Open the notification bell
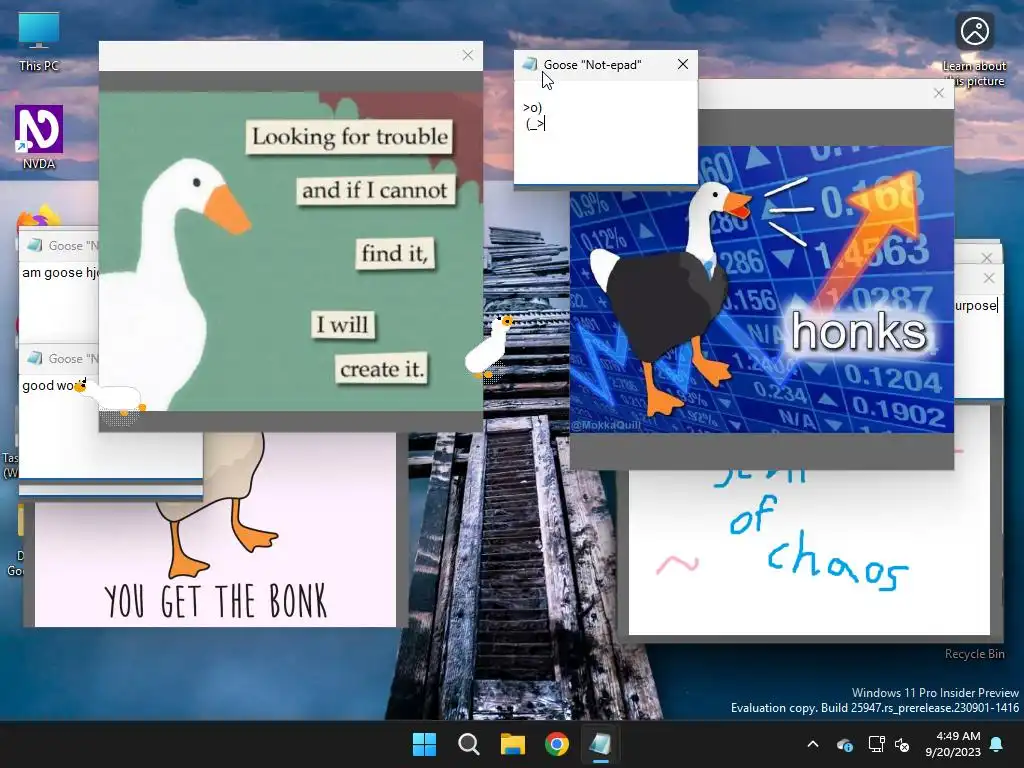 click(997, 744)
